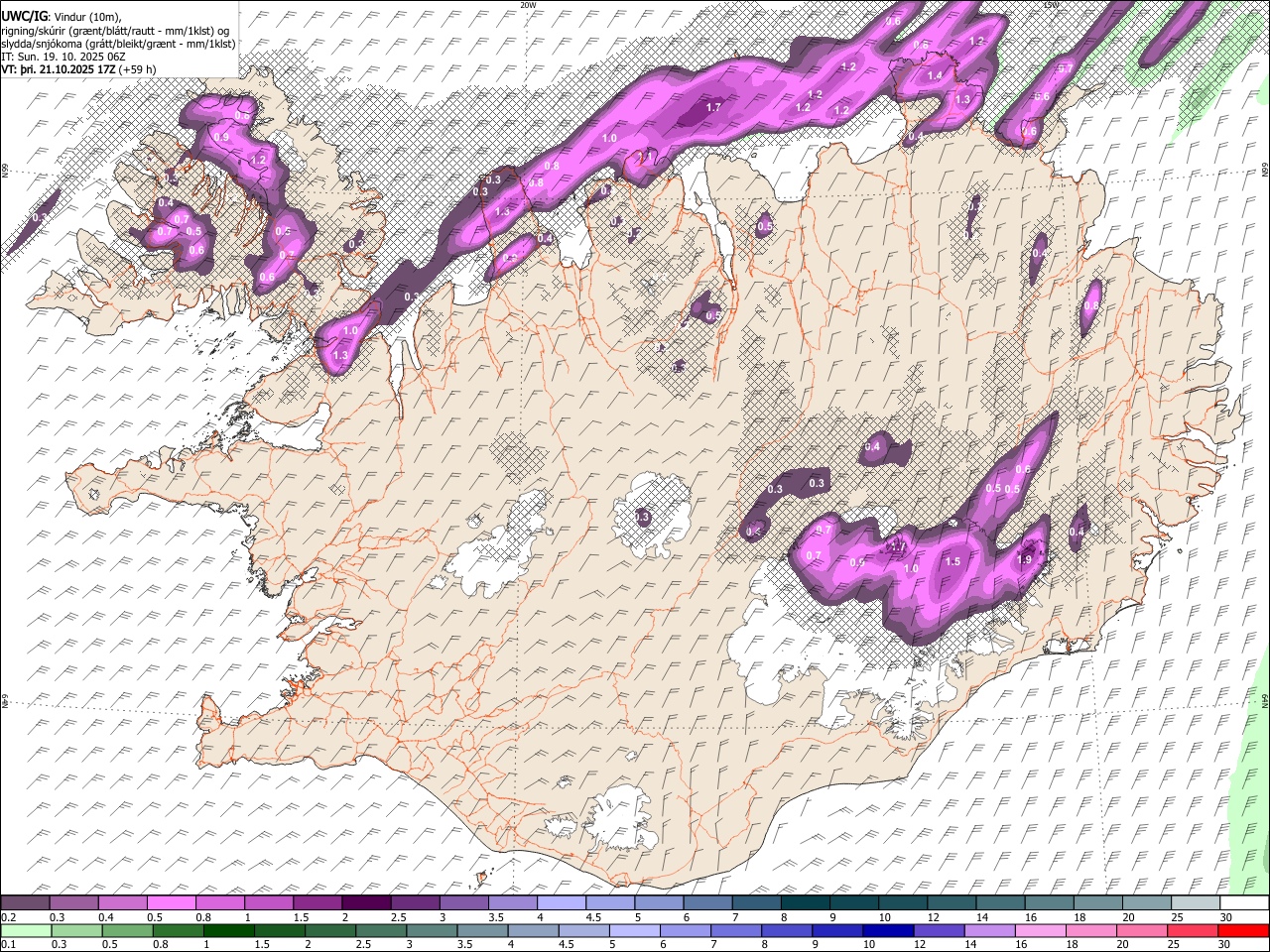Click the 'VT: þri. 21.10.2025 17Z (+59 h)' line
The image size is (1270, 952).
click(x=79, y=69)
